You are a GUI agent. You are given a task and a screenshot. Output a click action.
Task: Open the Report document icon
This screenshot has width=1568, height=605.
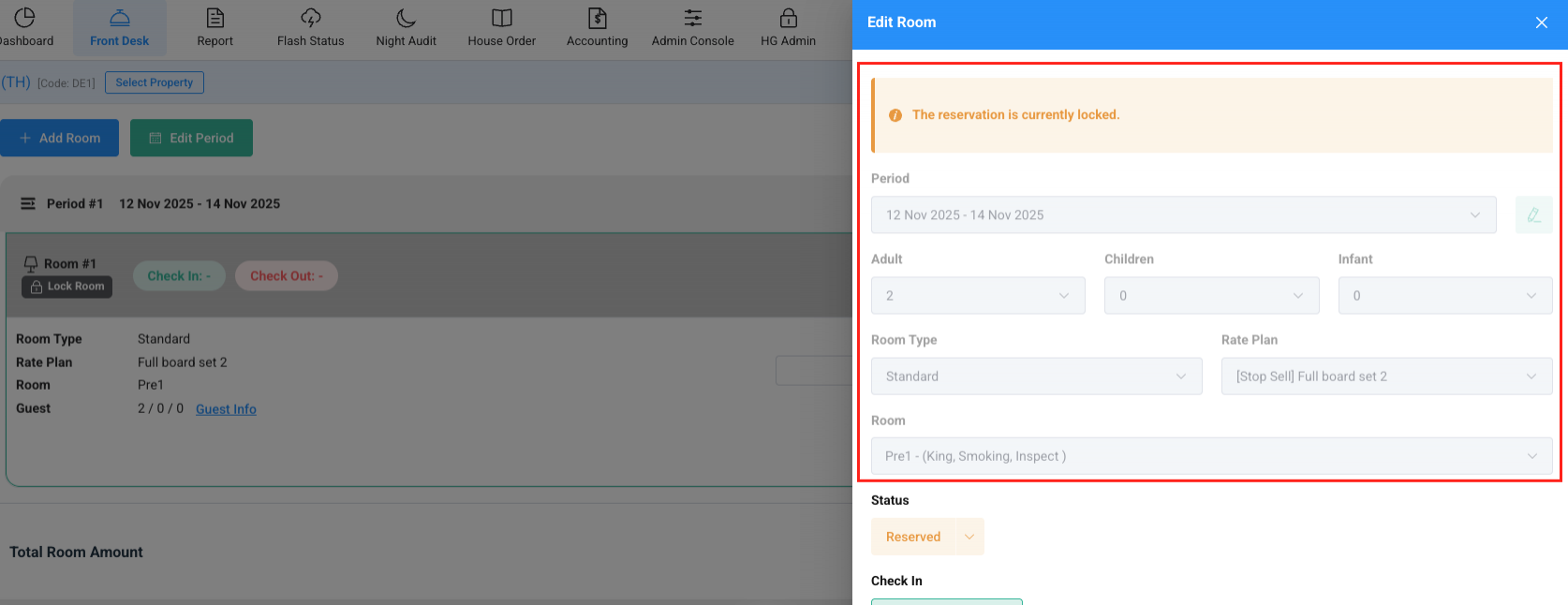[215, 18]
